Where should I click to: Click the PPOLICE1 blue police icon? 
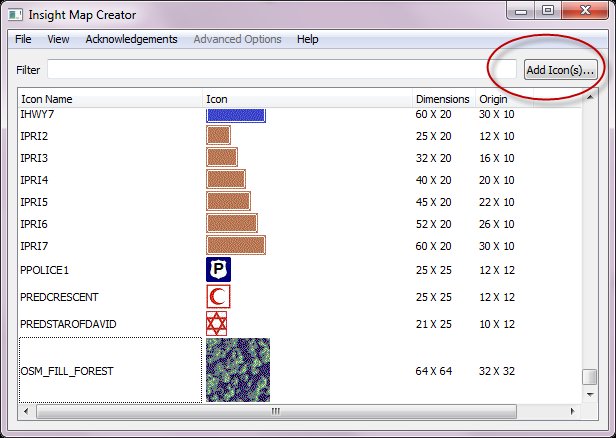pyautogui.click(x=218, y=270)
